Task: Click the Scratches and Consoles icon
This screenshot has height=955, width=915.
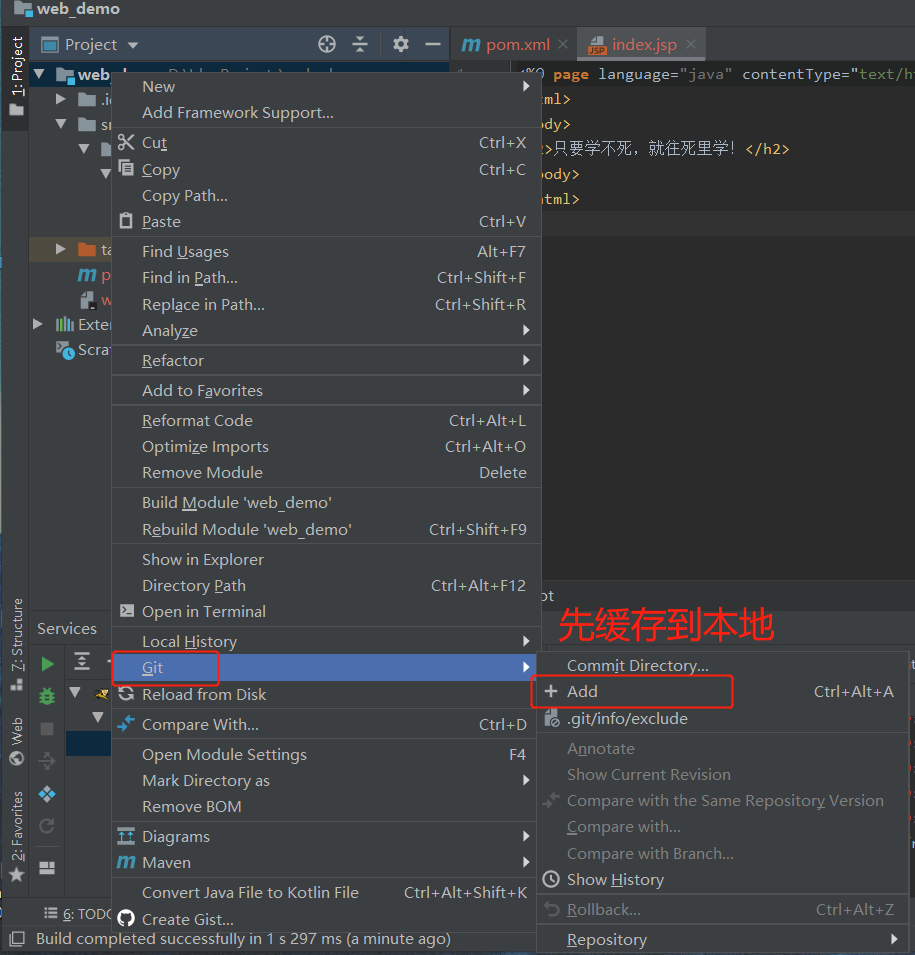Action: (x=65, y=350)
